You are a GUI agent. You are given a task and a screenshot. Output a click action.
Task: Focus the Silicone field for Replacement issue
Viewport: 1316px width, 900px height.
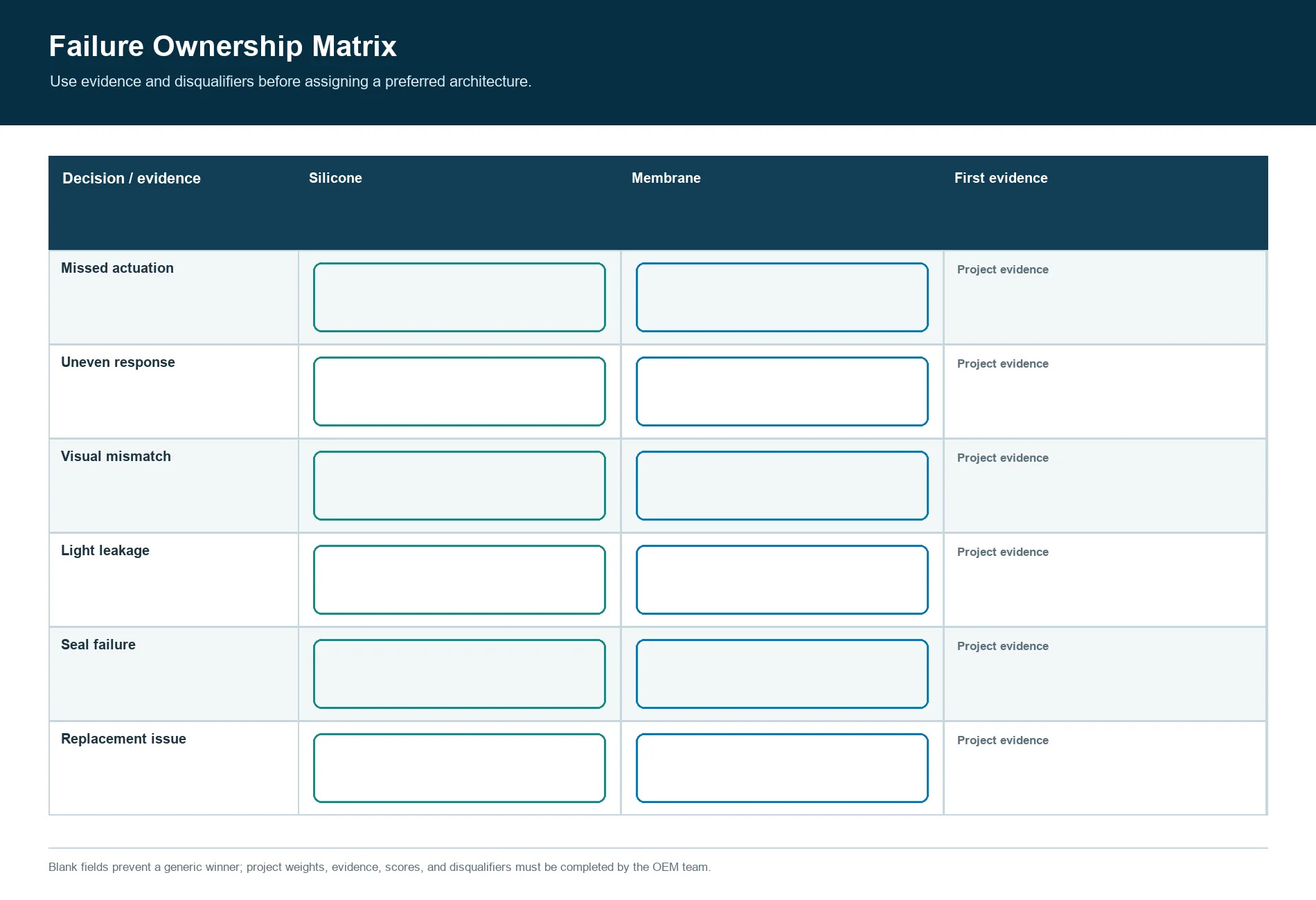click(x=459, y=768)
